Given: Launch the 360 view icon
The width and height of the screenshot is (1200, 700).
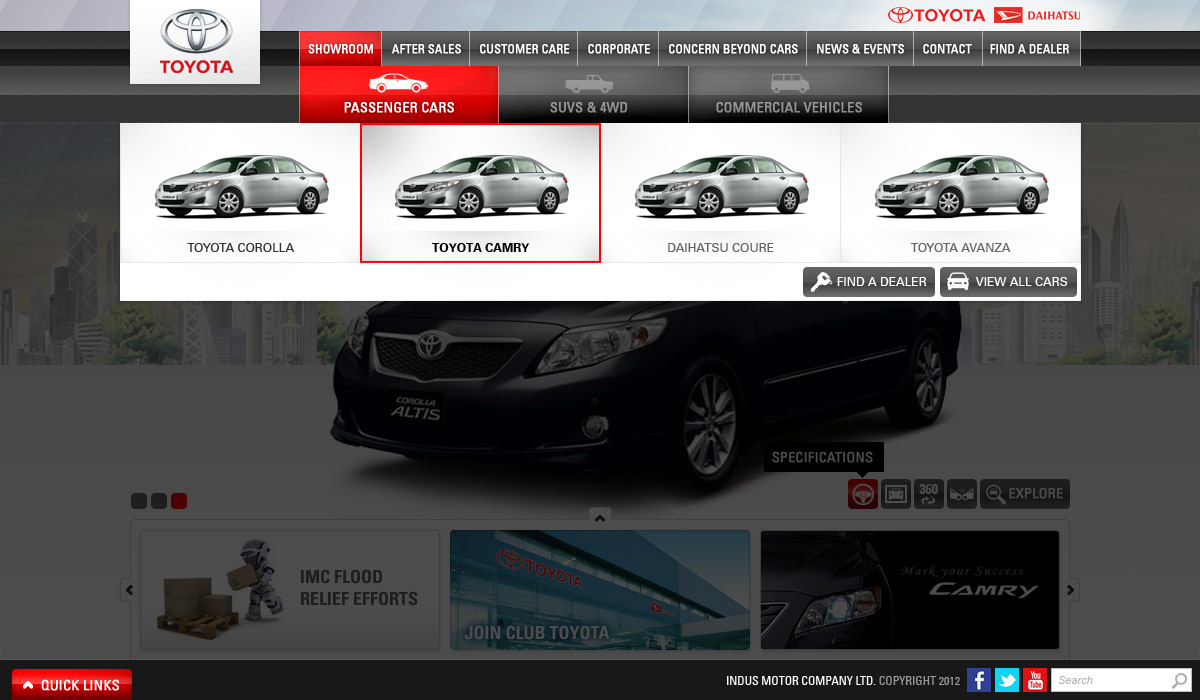Looking at the screenshot, I should (929, 494).
